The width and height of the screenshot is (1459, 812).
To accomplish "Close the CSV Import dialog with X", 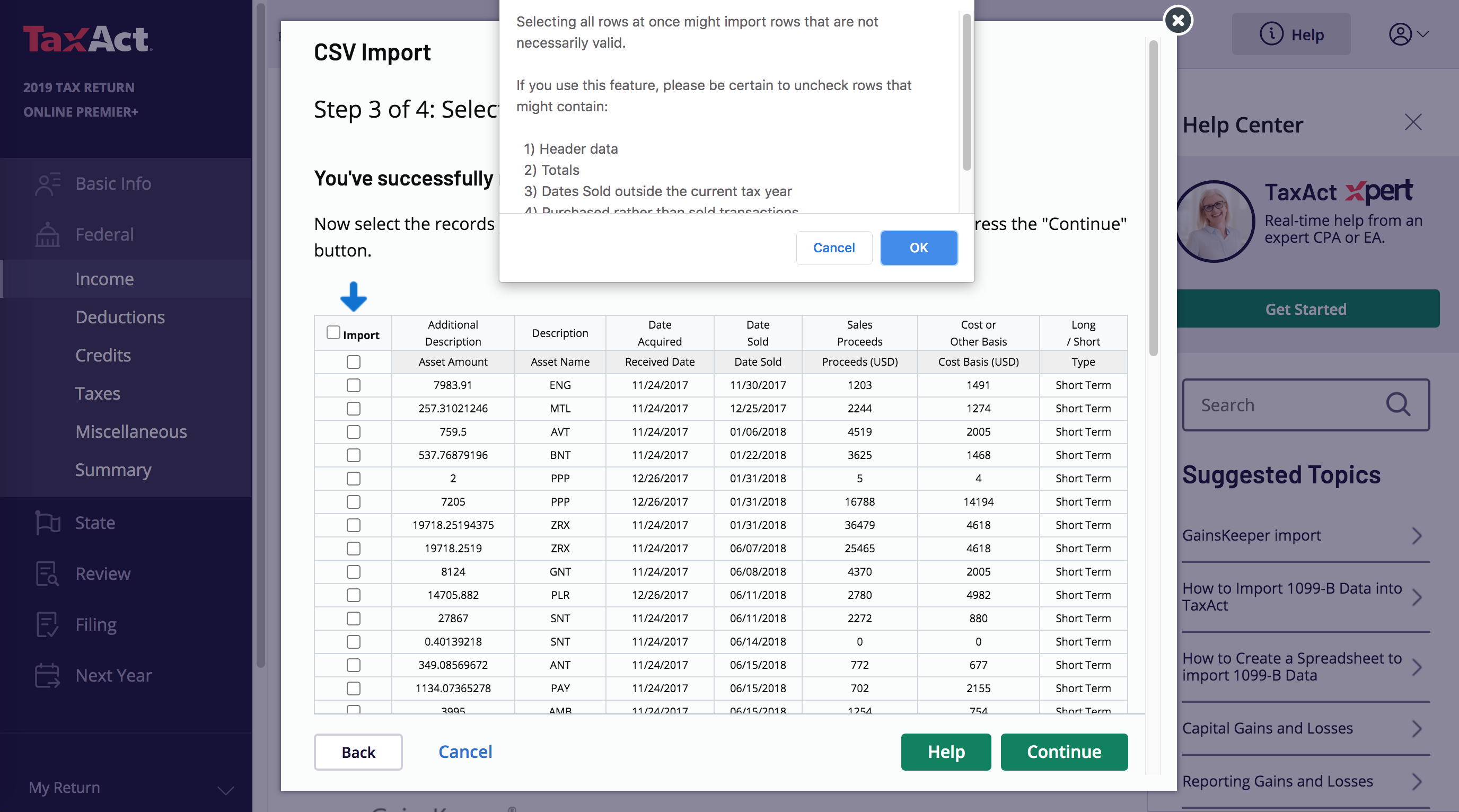I will click(1178, 20).
